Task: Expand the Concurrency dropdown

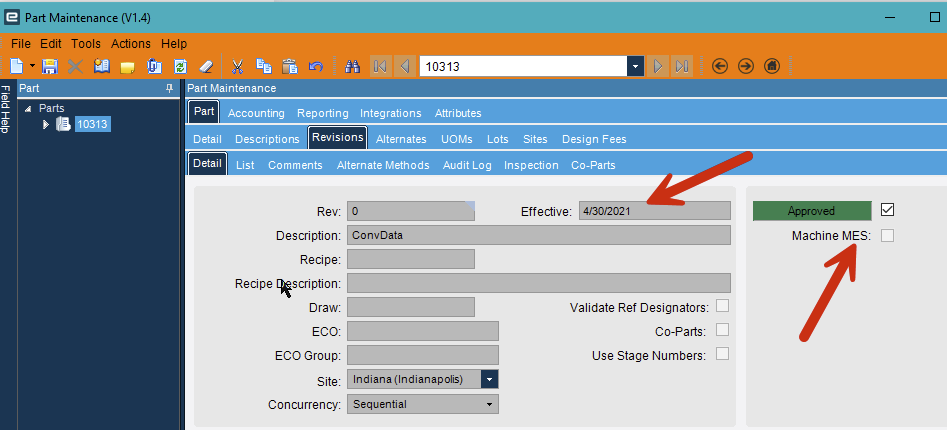Action: coord(490,404)
